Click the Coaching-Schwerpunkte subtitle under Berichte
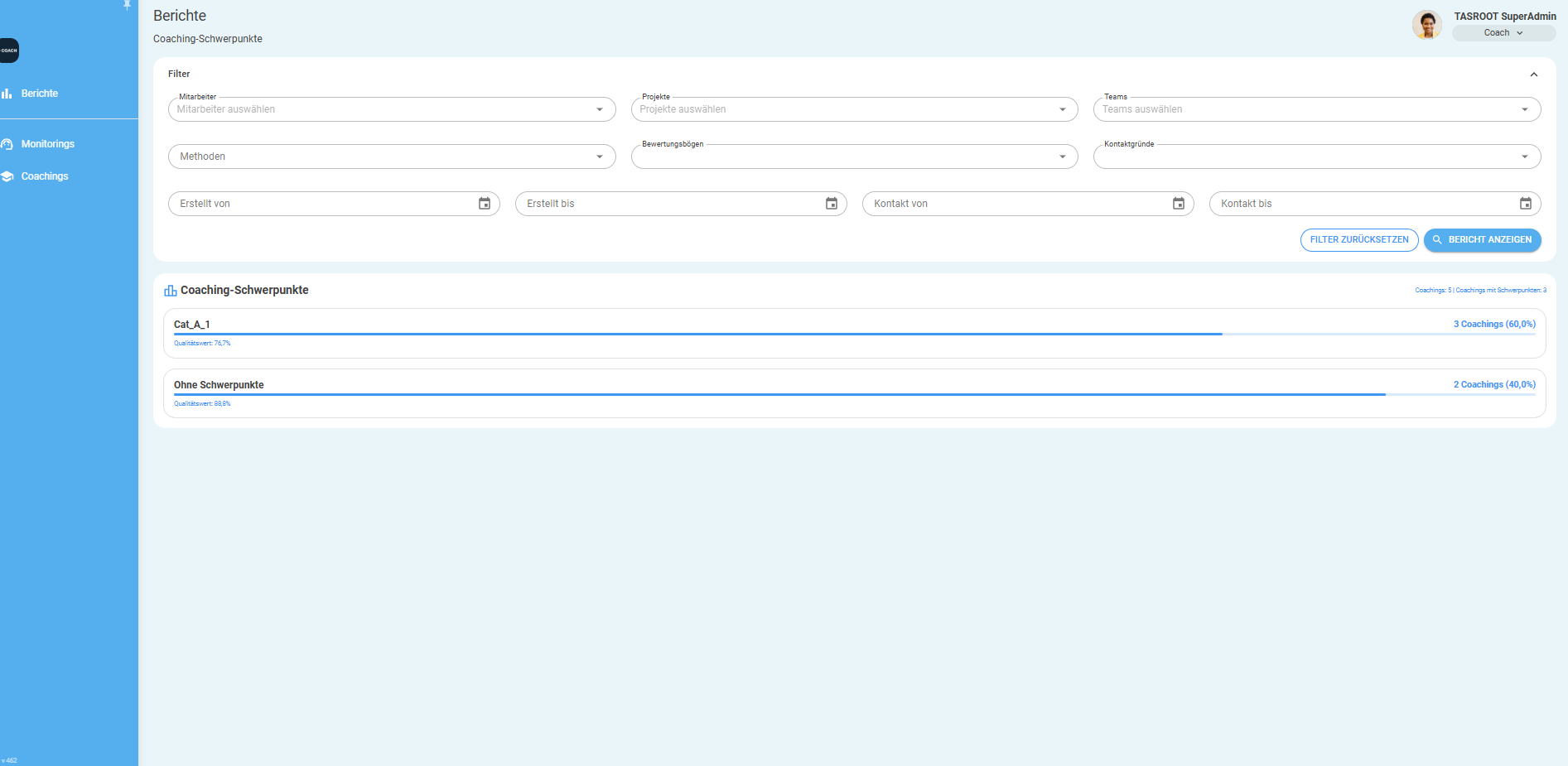 208,39
